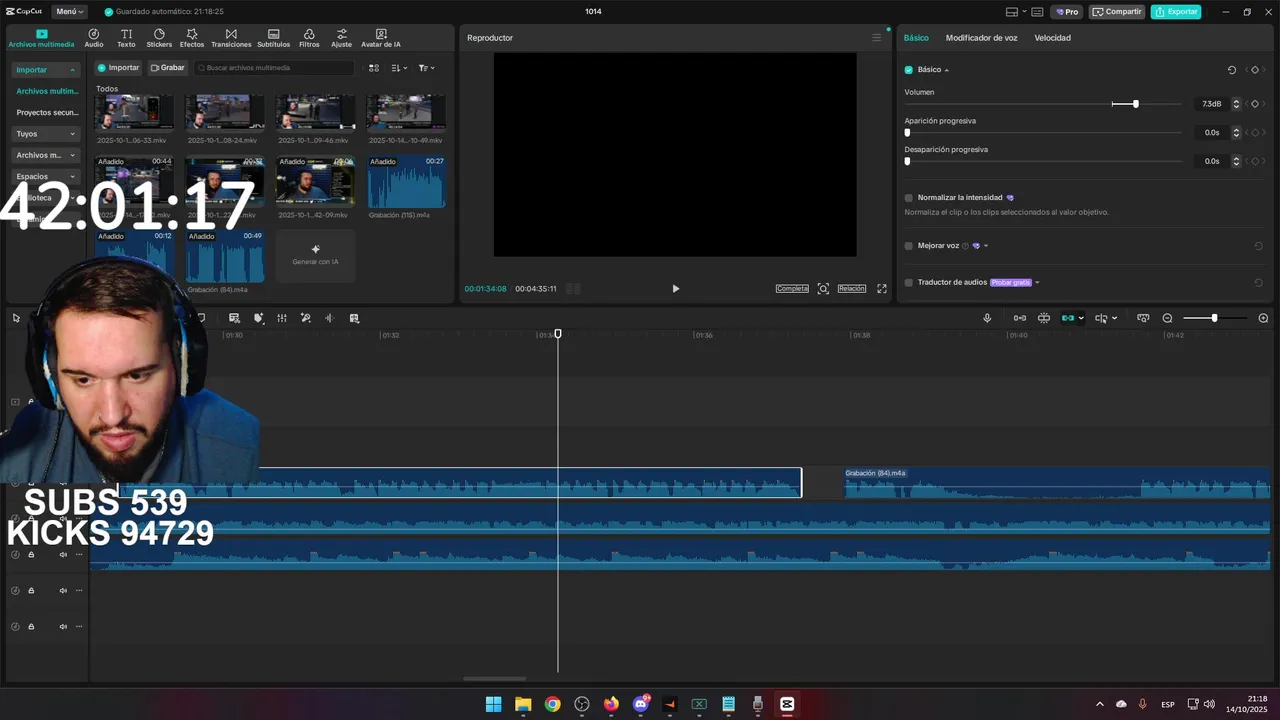
Task: Open the Subtítulos panel
Action: point(273,38)
